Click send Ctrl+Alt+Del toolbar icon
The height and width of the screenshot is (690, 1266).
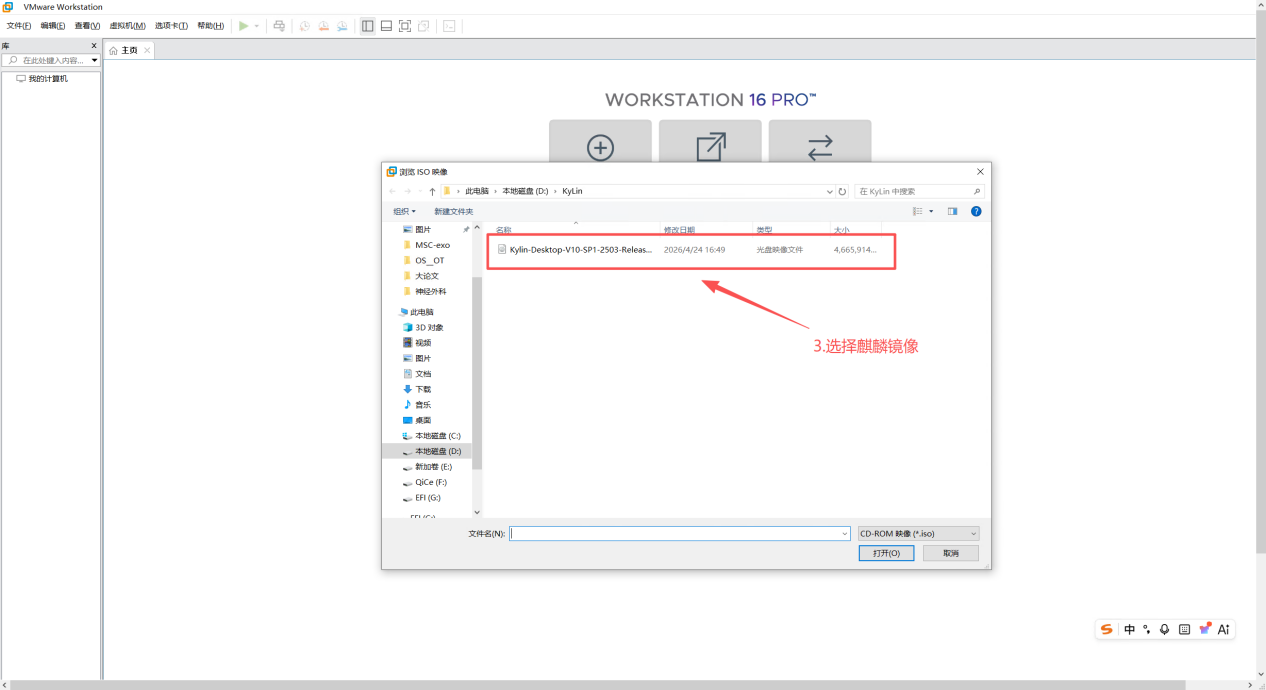click(x=279, y=26)
